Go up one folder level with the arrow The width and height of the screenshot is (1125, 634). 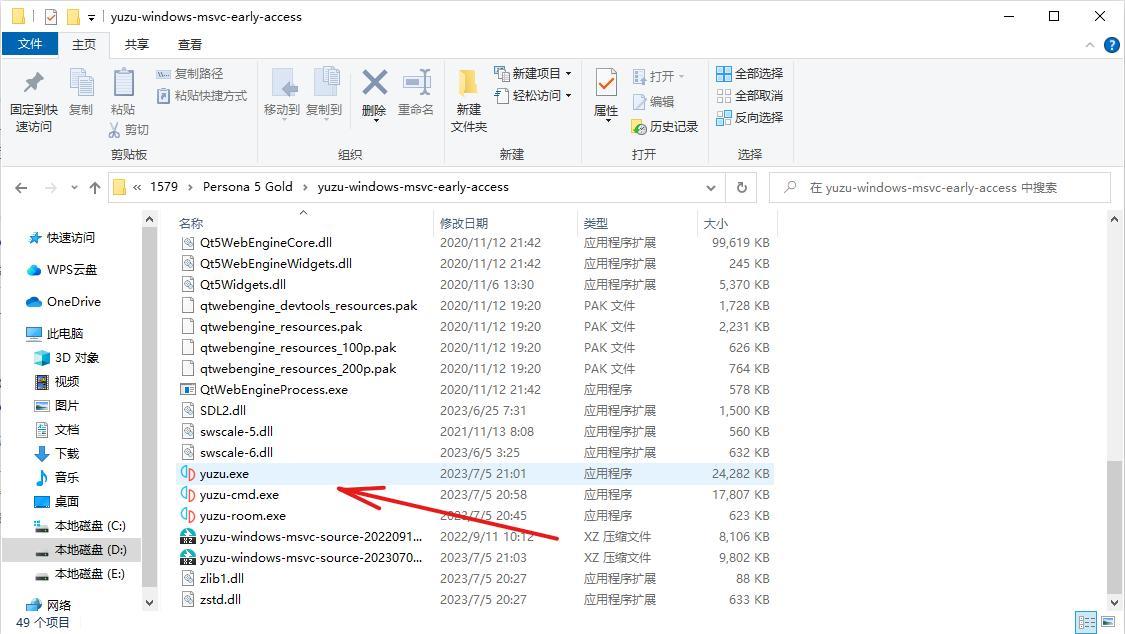[x=95, y=188]
